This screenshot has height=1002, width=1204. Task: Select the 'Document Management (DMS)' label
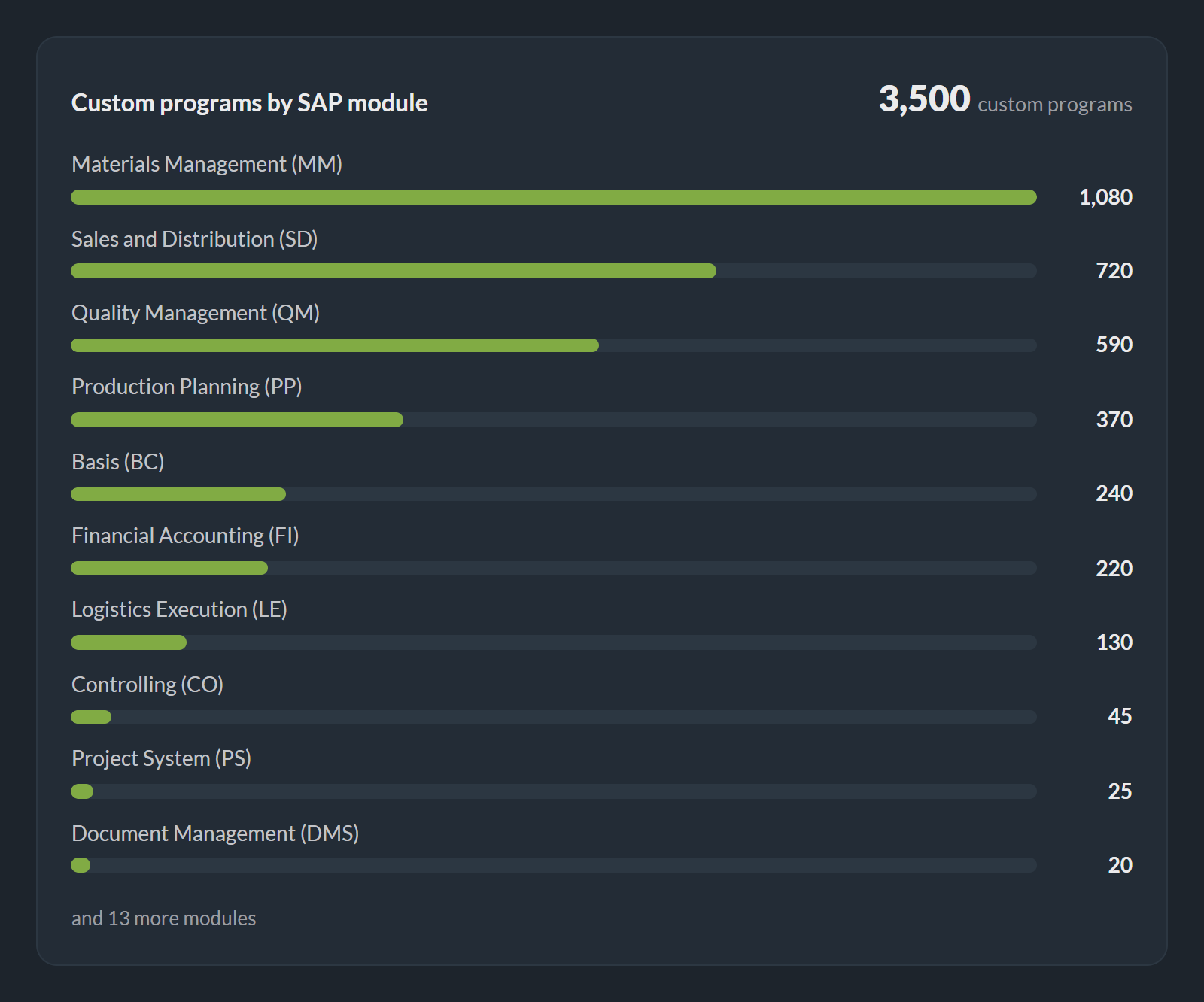215,833
